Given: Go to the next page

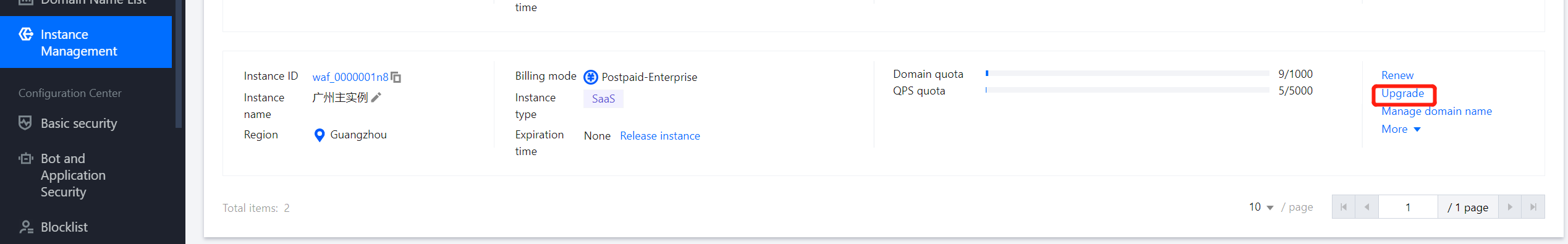Looking at the screenshot, I should [1510, 207].
